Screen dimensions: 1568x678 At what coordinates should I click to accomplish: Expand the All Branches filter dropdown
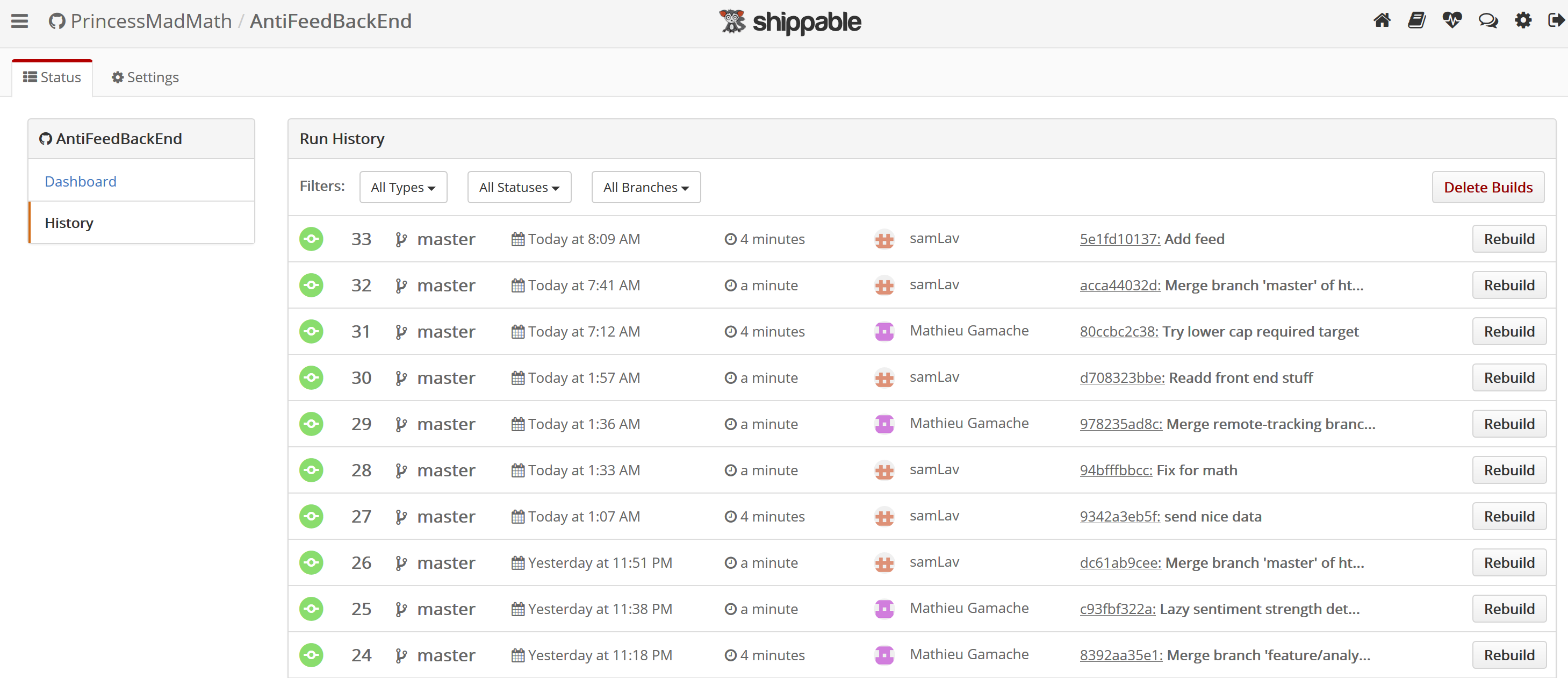pos(646,187)
